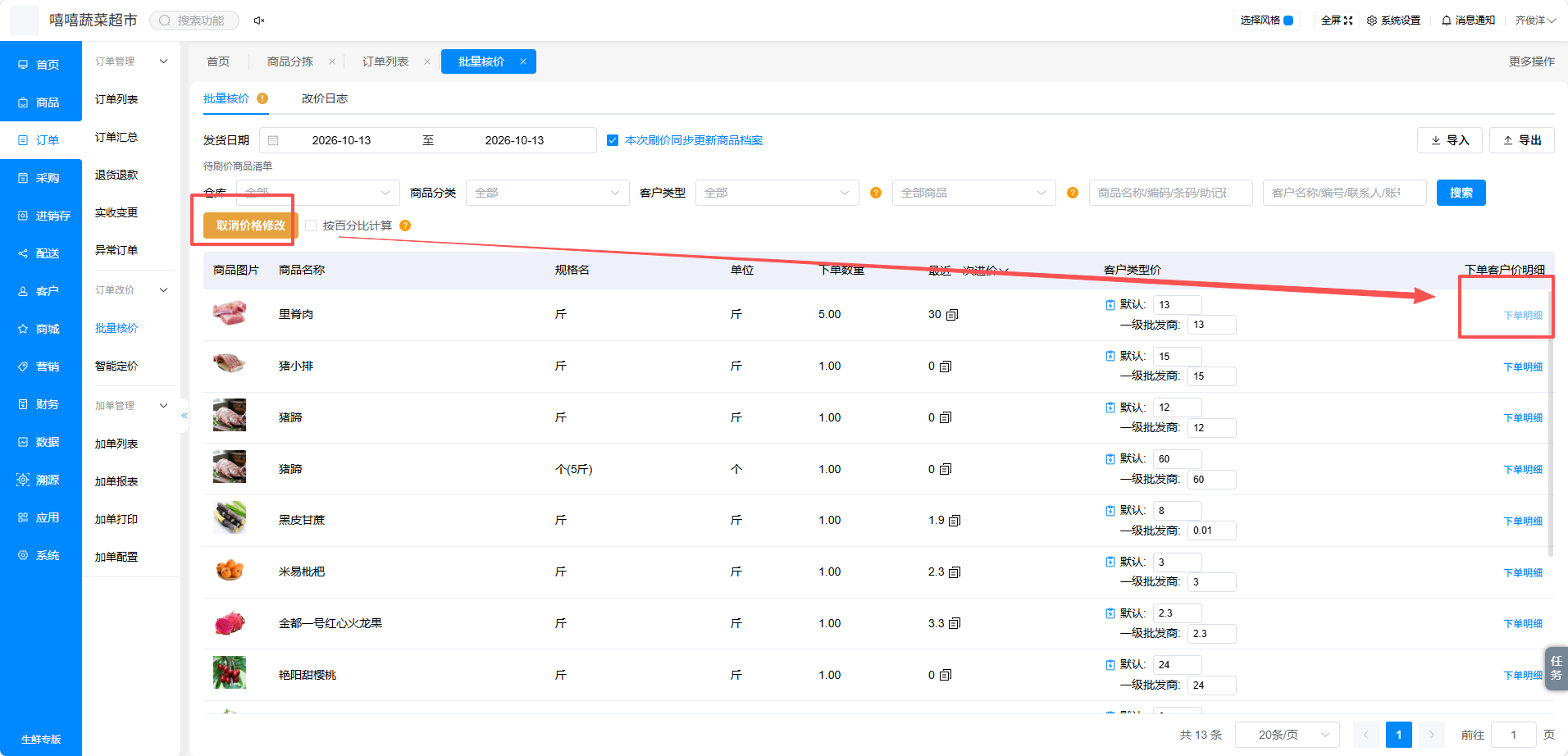Open 消息通知 bell icon

[x=1446, y=20]
